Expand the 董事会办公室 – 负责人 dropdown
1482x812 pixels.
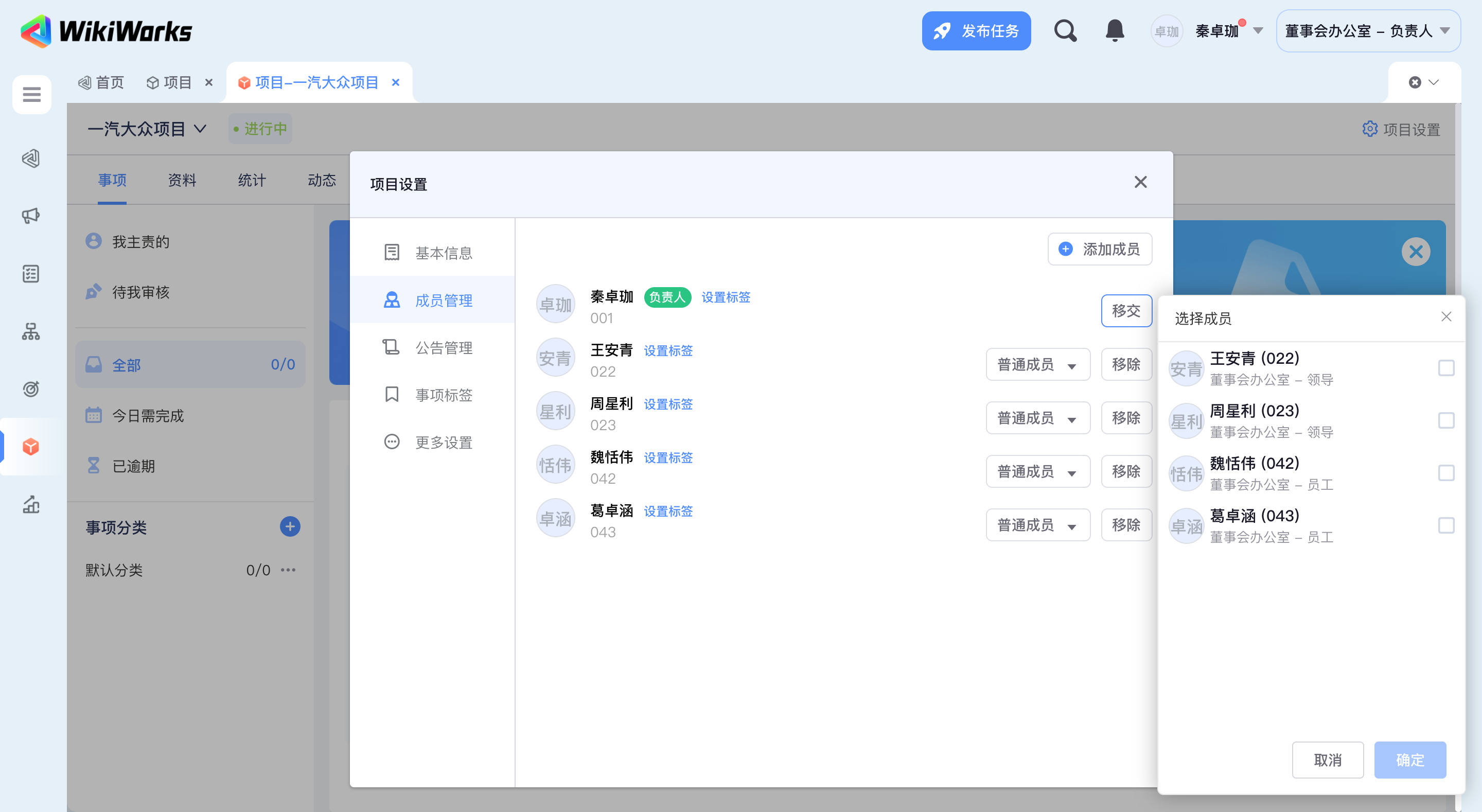pyautogui.click(x=1368, y=31)
